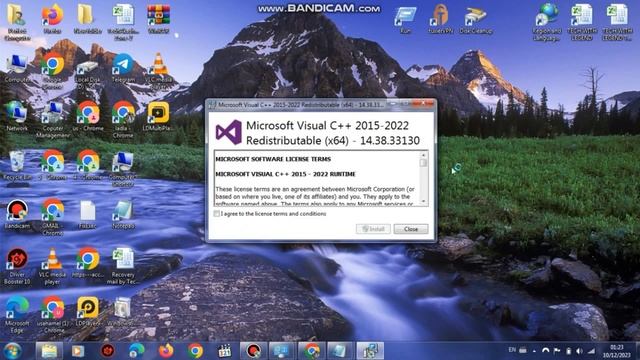
Task: Launch Firefox from the taskbar
Action: pos(166,351)
